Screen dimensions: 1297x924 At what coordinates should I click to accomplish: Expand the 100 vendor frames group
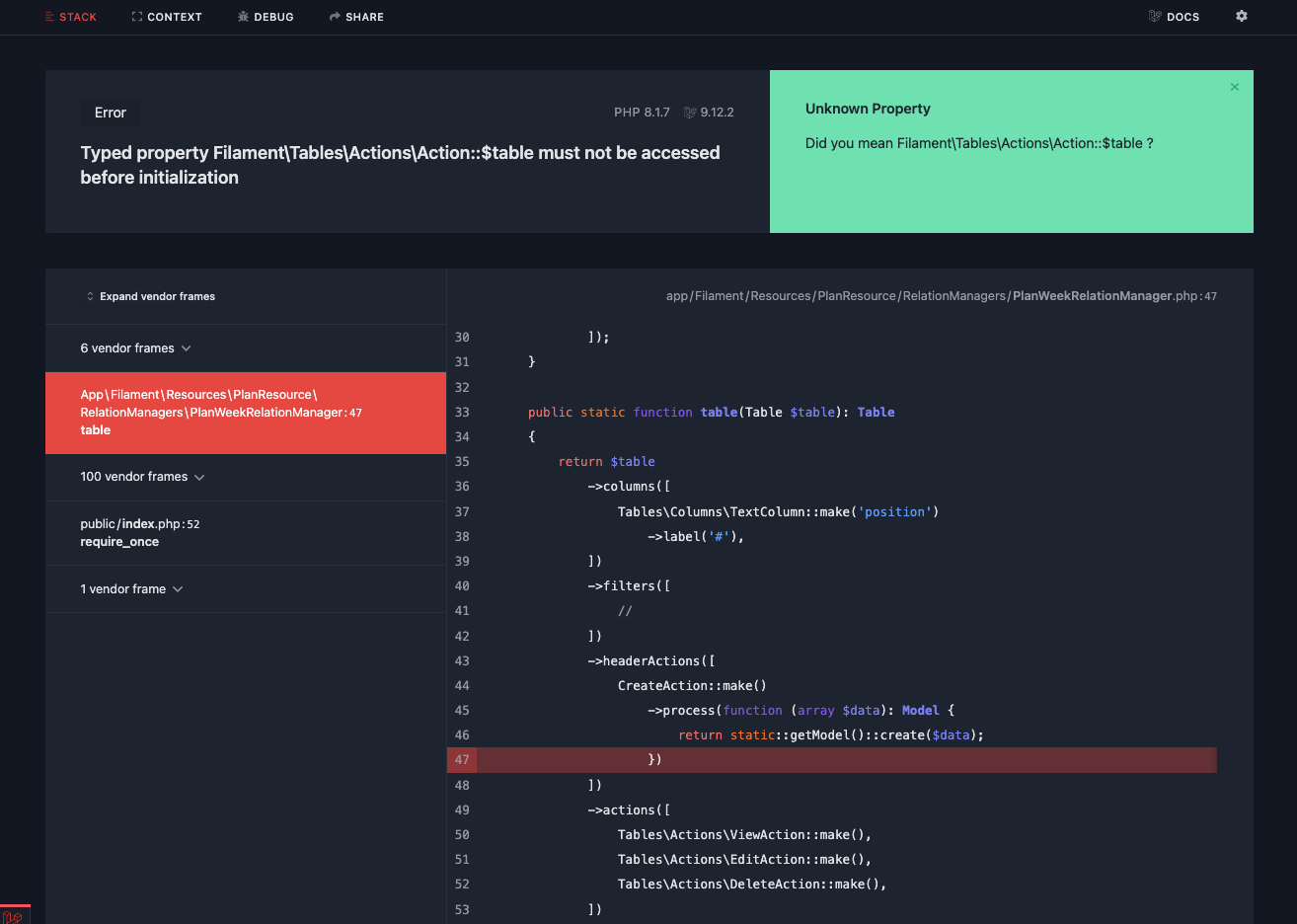142,476
